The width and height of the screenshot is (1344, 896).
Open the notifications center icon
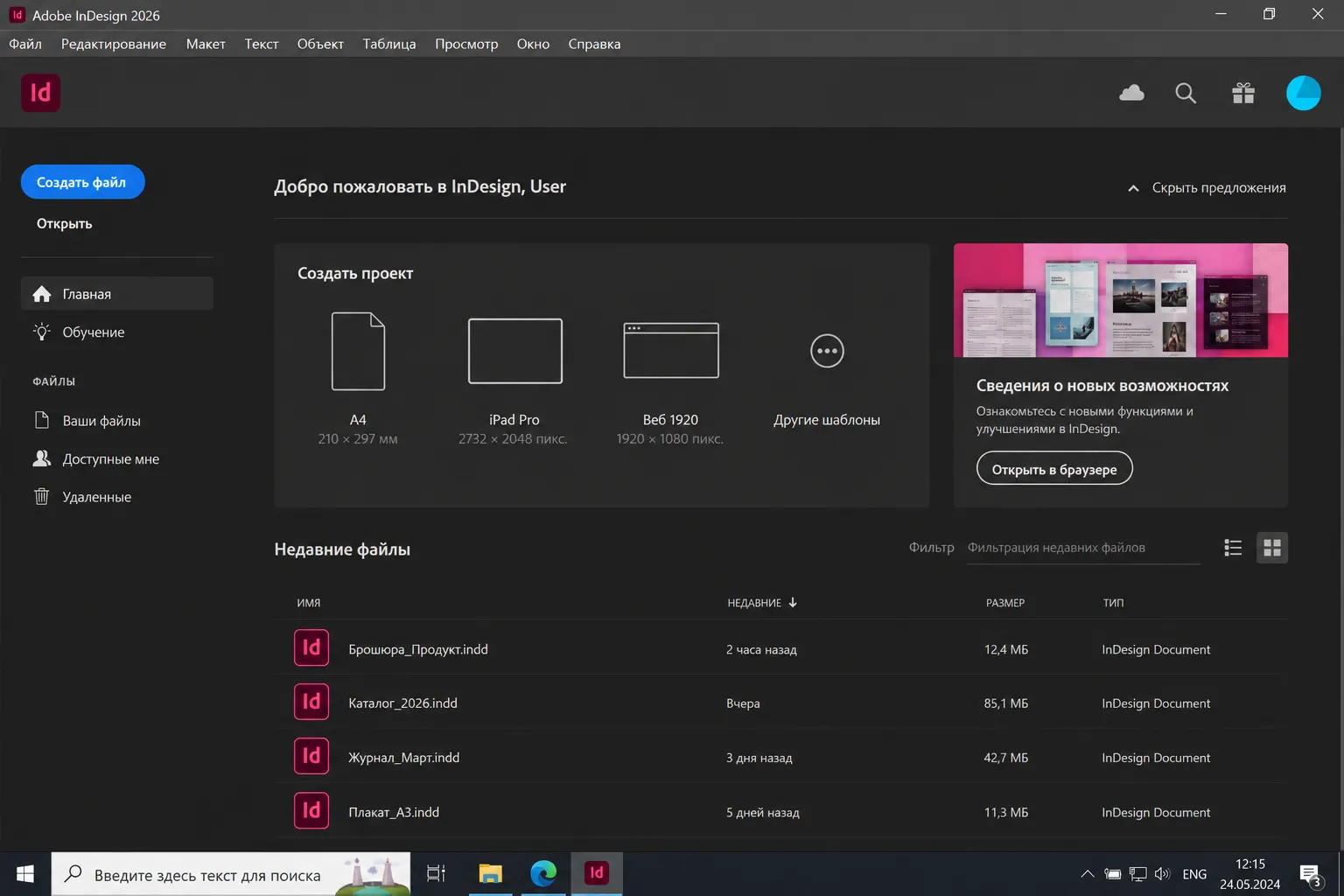coord(1311,874)
